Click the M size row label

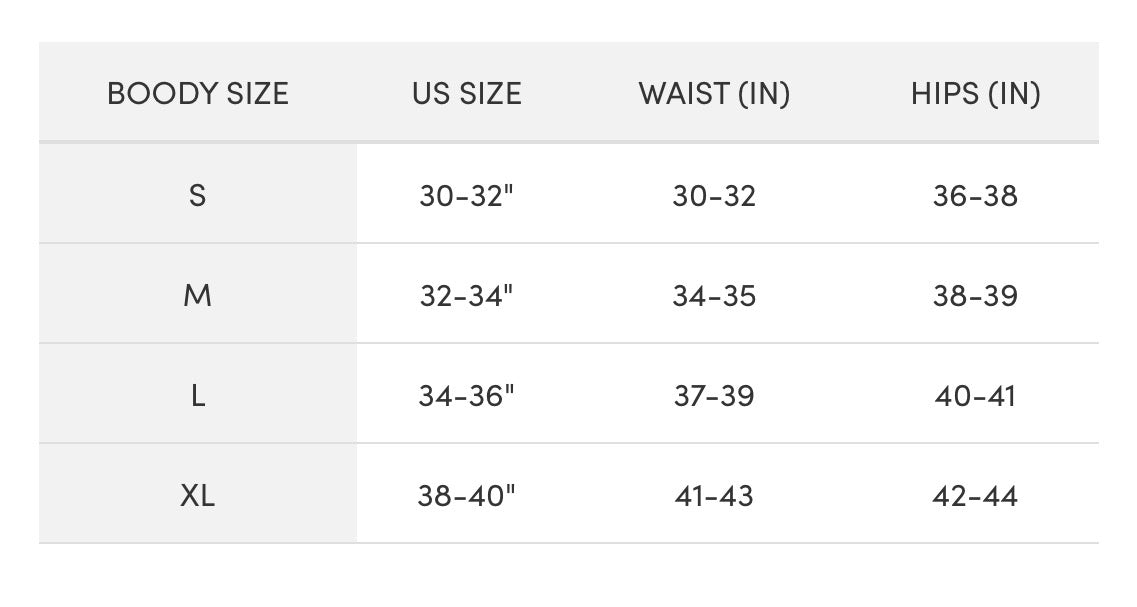[x=198, y=296]
